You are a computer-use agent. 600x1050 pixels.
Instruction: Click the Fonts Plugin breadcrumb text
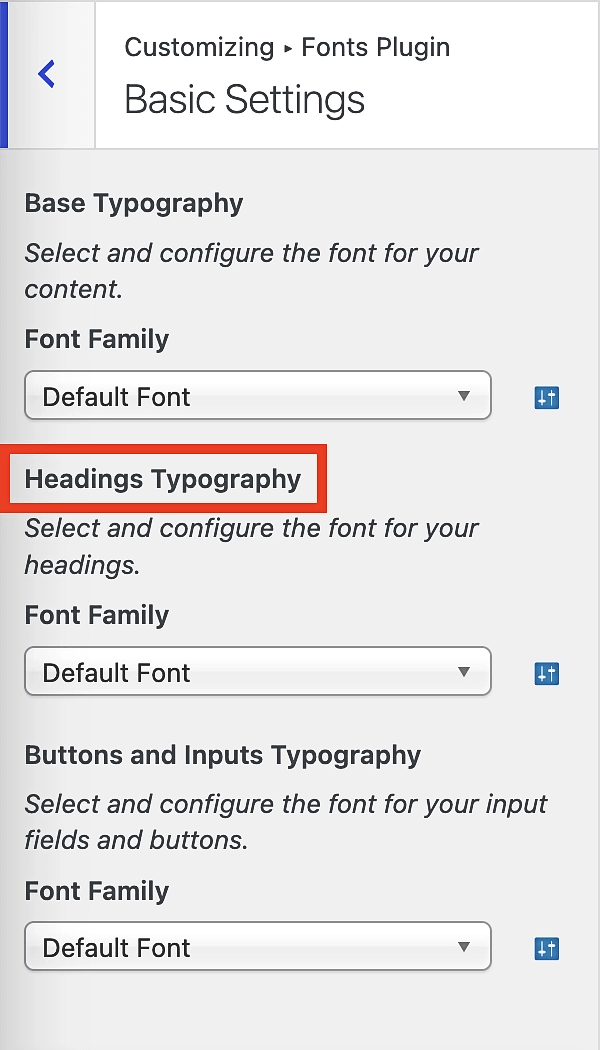pyautogui.click(x=376, y=47)
